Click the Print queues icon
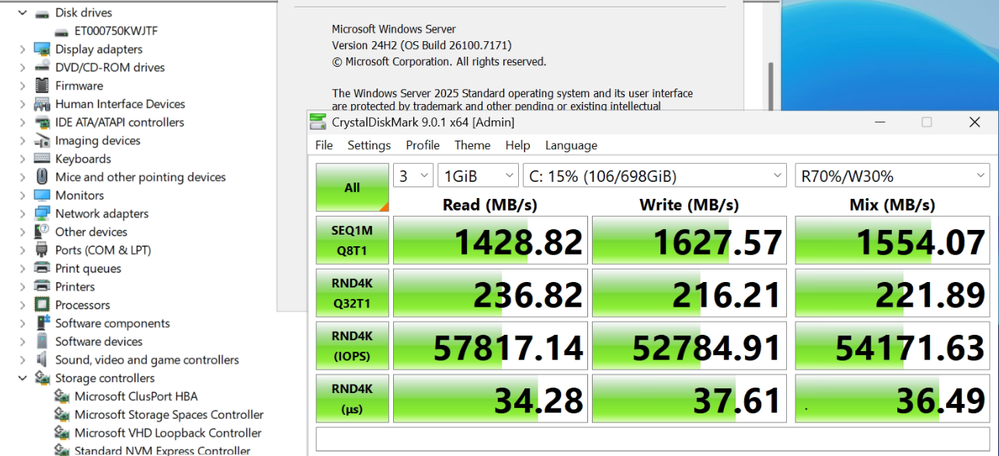The image size is (999, 456). pyautogui.click(x=42, y=268)
